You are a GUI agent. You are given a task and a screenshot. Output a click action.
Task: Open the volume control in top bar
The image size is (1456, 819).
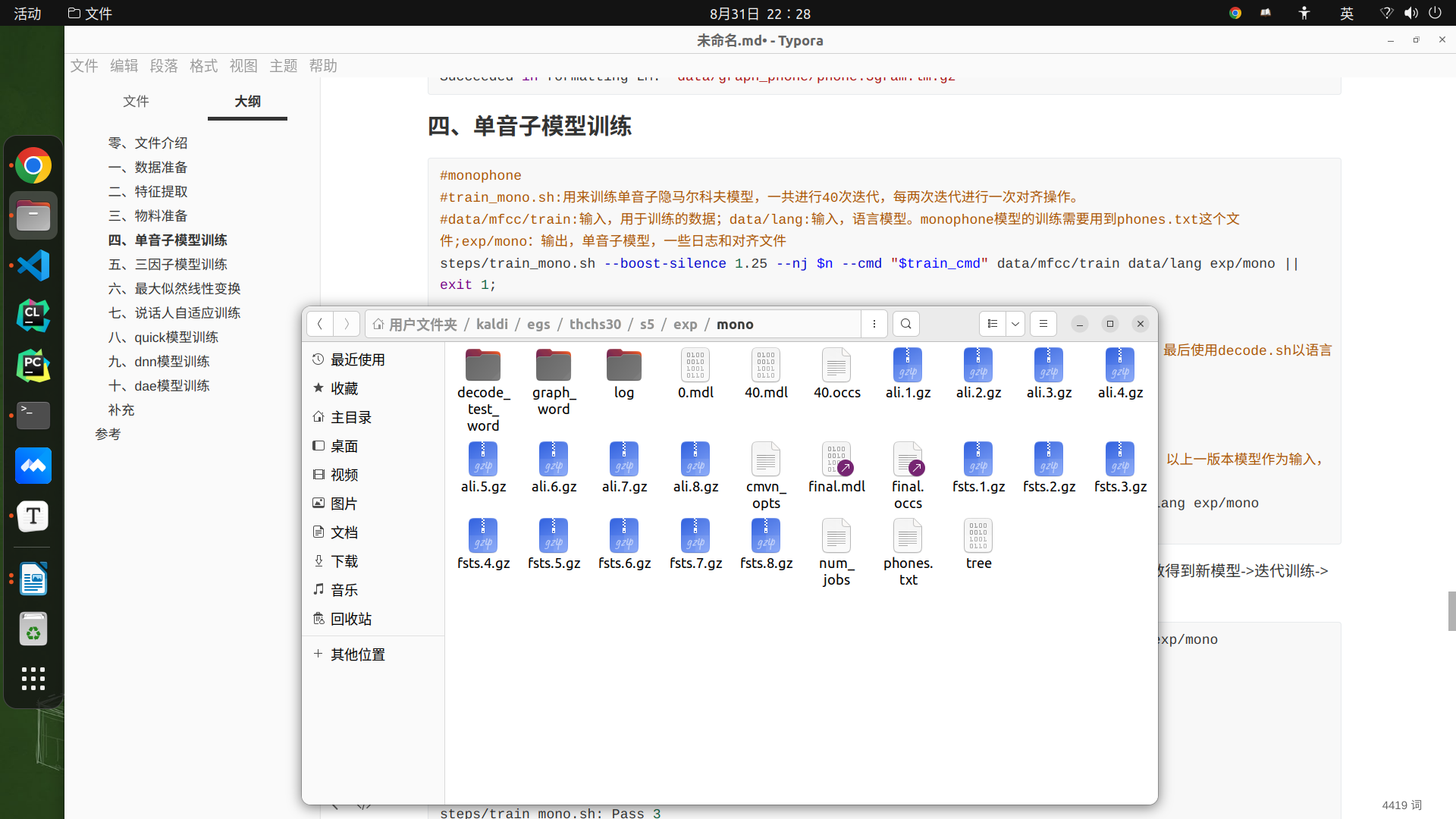tap(1410, 13)
